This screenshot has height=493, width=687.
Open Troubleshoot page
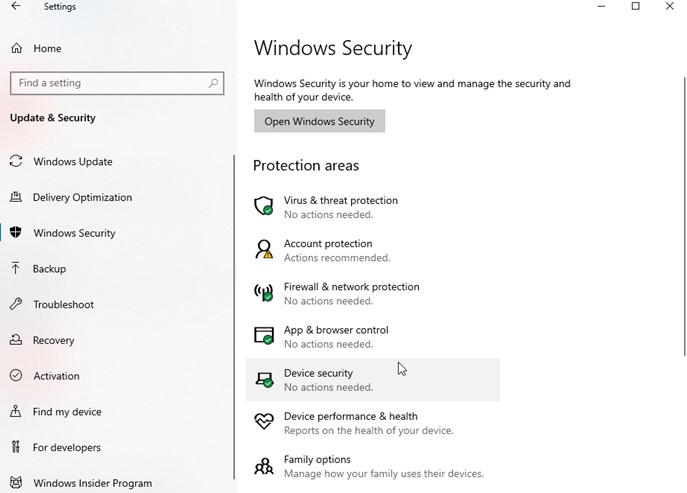(64, 304)
